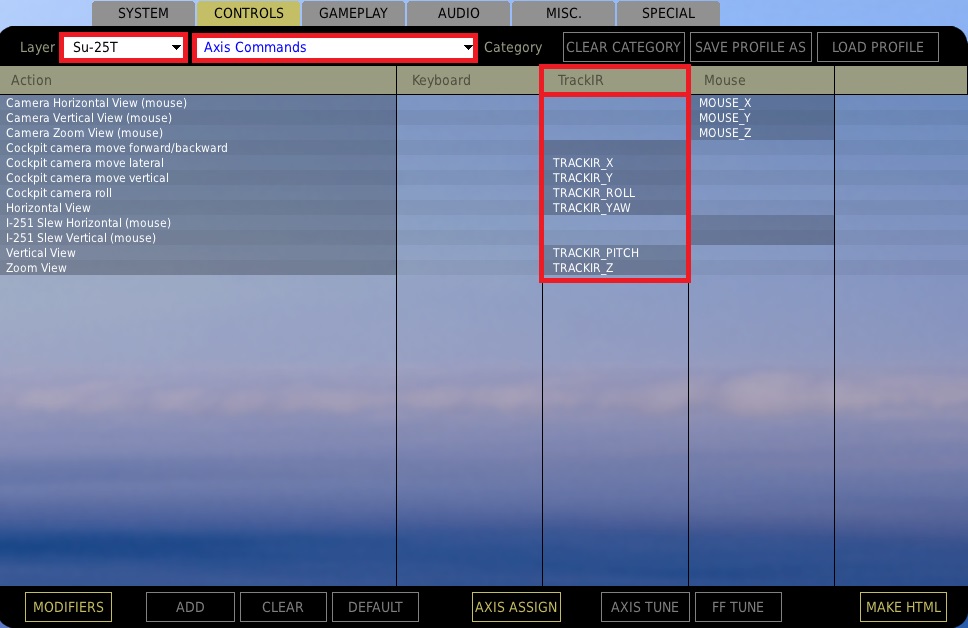Click the AXIS TUNE button

pos(645,607)
